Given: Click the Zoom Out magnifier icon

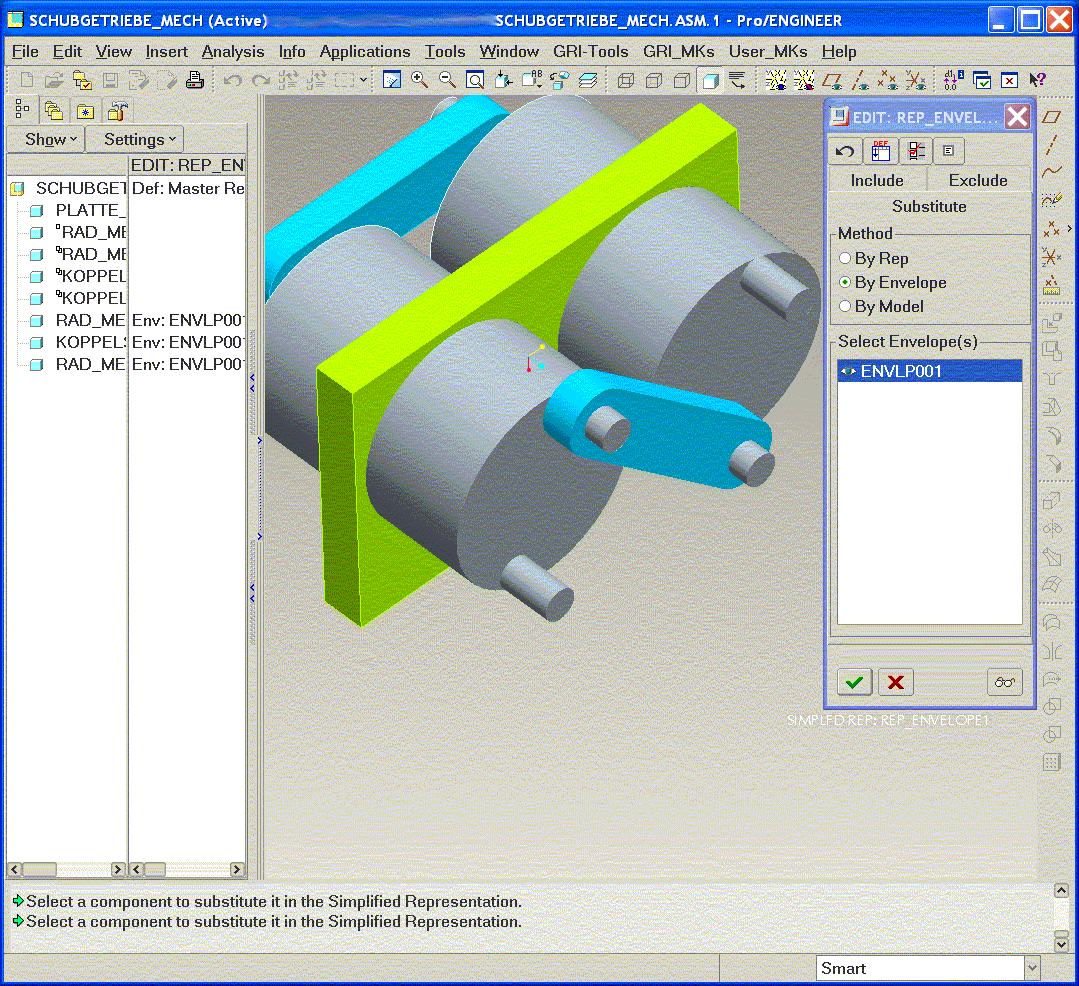Looking at the screenshot, I should [x=447, y=81].
